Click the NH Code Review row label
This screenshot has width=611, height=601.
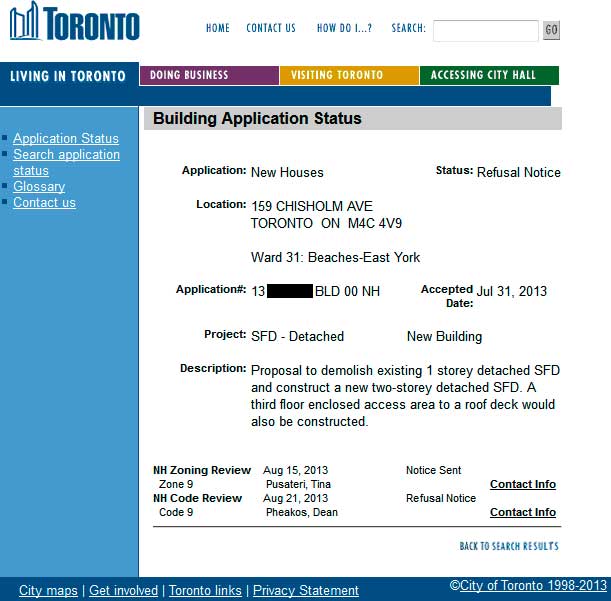pyautogui.click(x=197, y=498)
